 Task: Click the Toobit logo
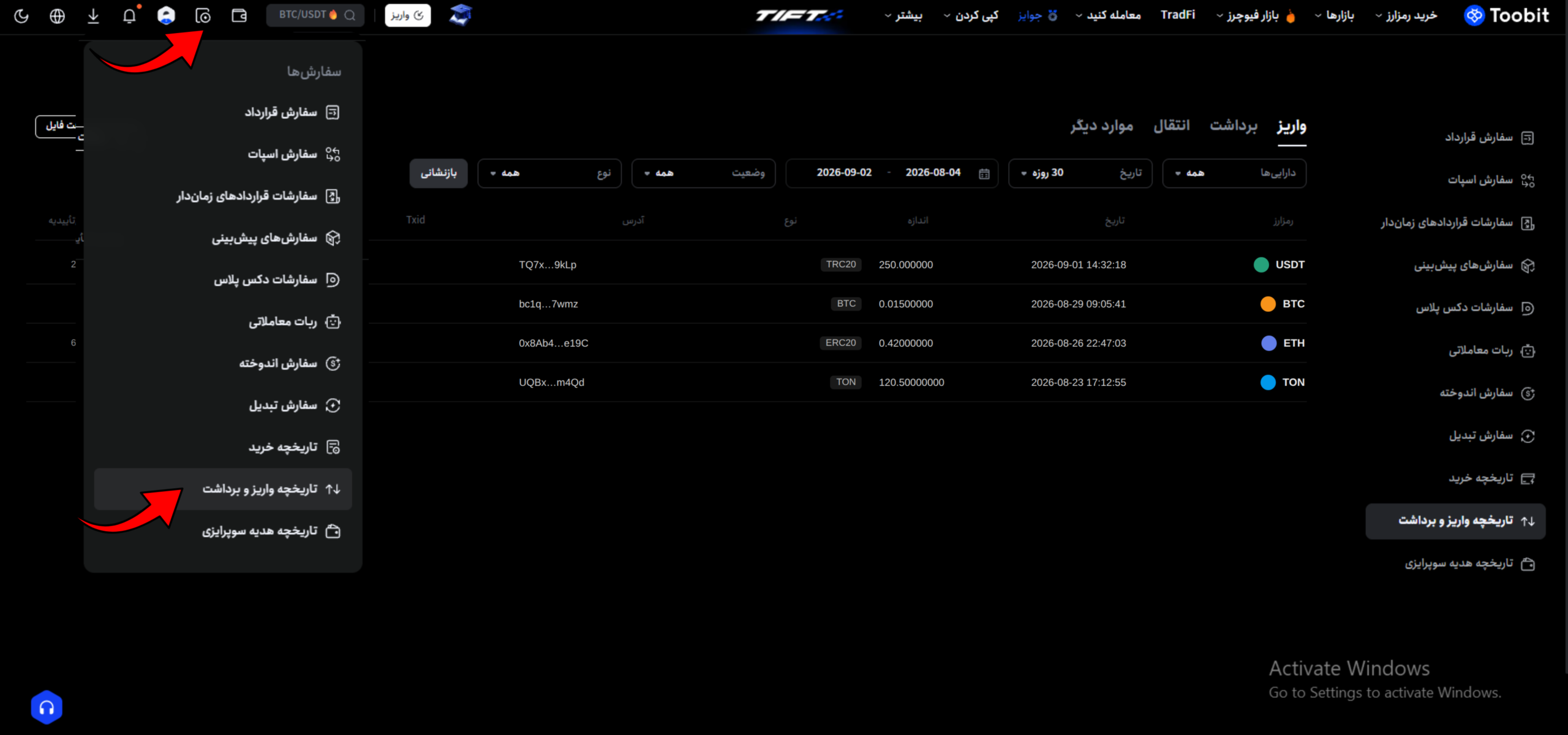click(1506, 15)
